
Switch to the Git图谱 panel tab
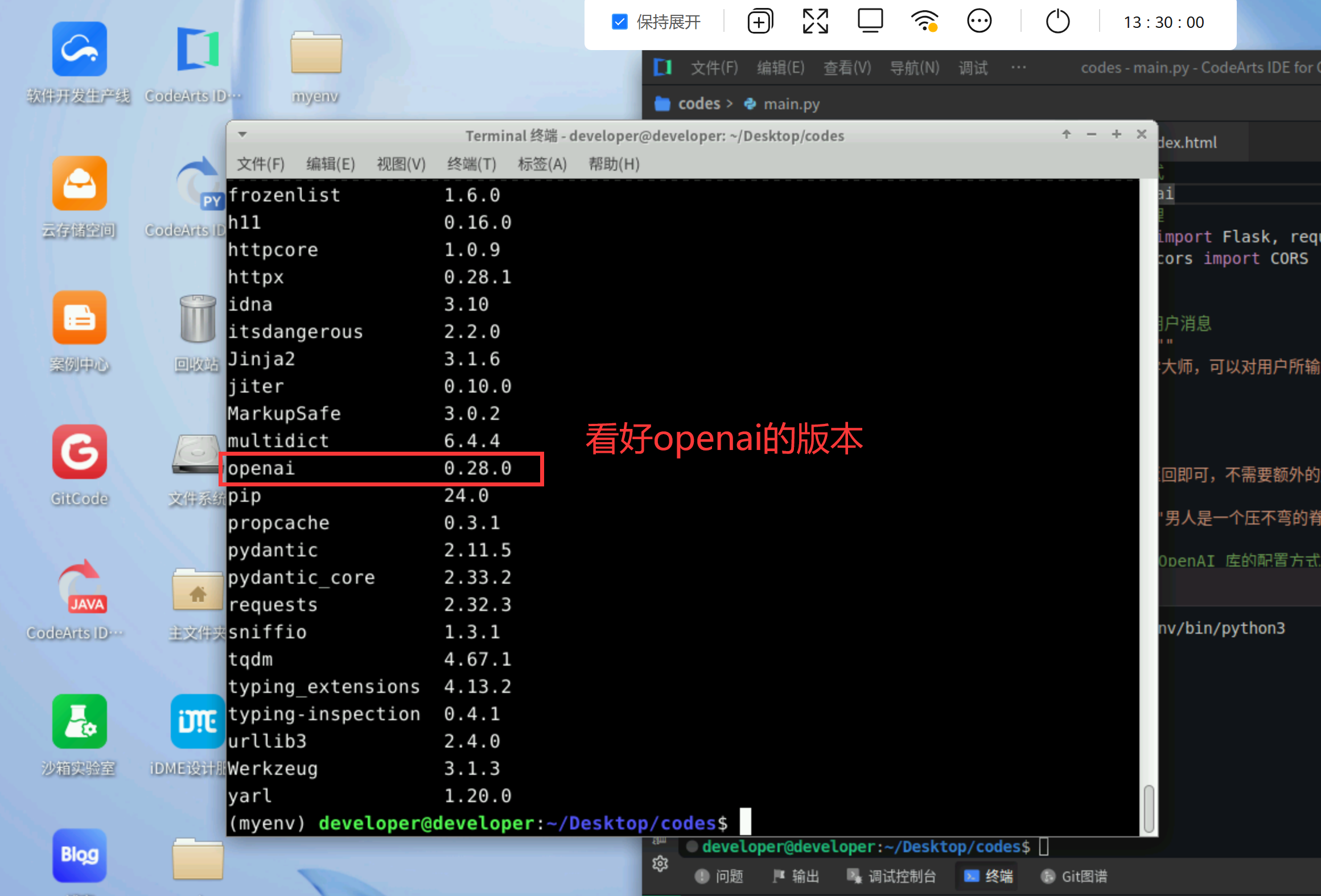[x=1074, y=876]
